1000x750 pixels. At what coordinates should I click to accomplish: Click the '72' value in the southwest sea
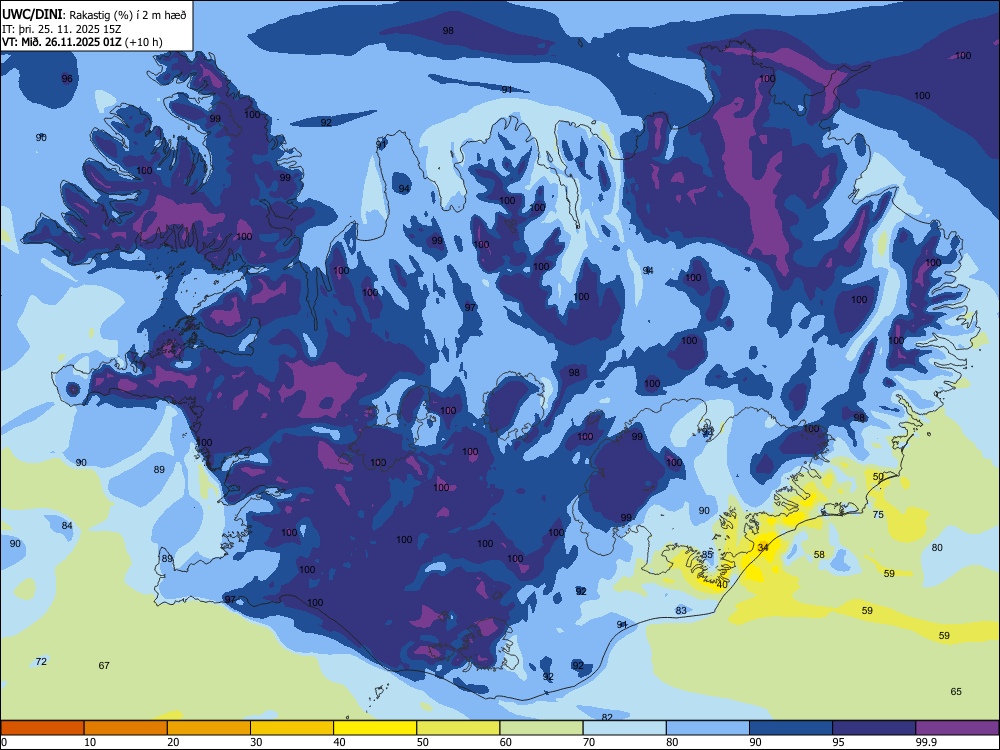(41, 661)
